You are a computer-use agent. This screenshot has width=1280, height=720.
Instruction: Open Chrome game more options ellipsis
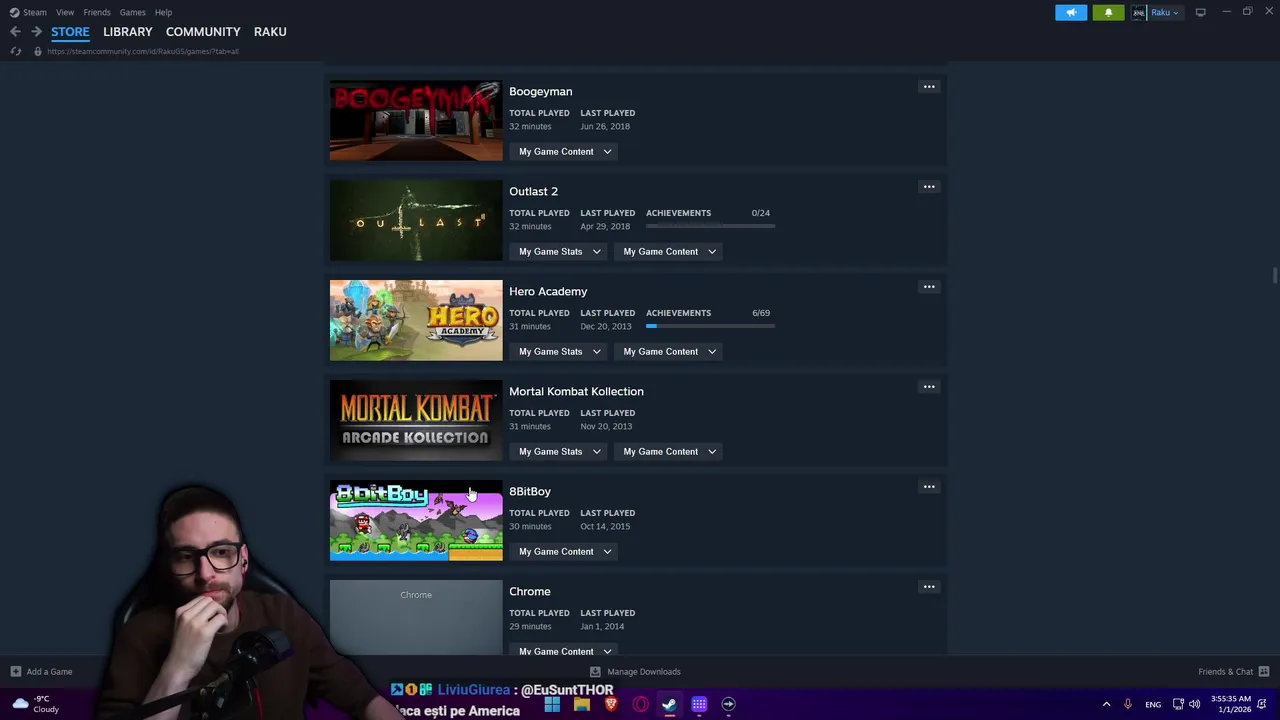[929, 587]
